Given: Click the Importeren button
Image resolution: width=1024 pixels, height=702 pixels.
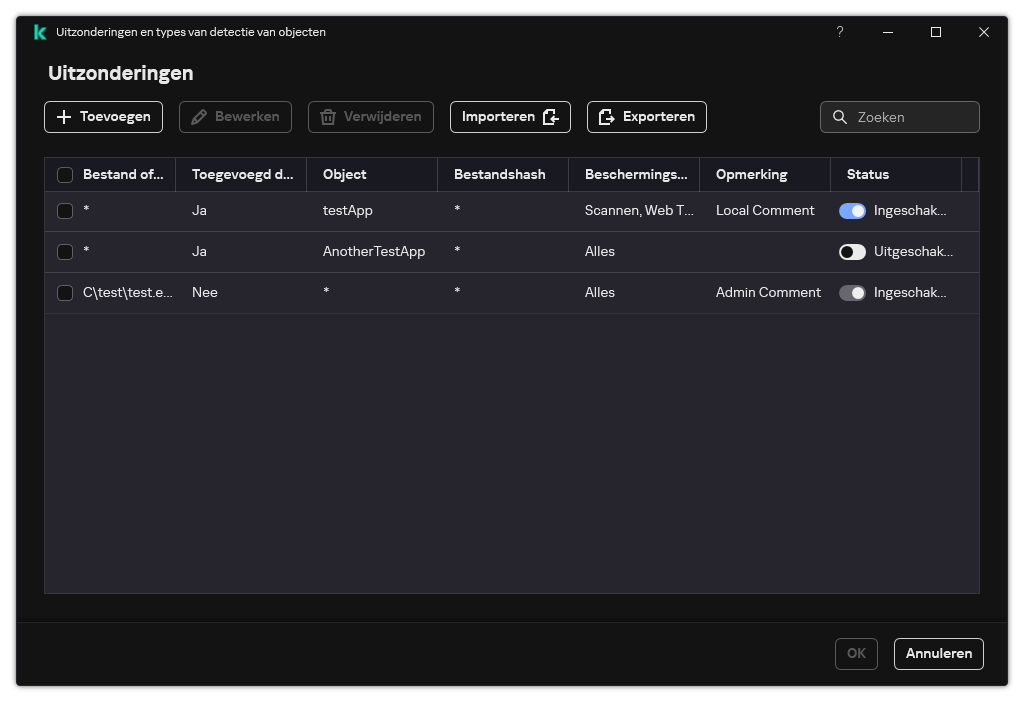Looking at the screenshot, I should 510,117.
